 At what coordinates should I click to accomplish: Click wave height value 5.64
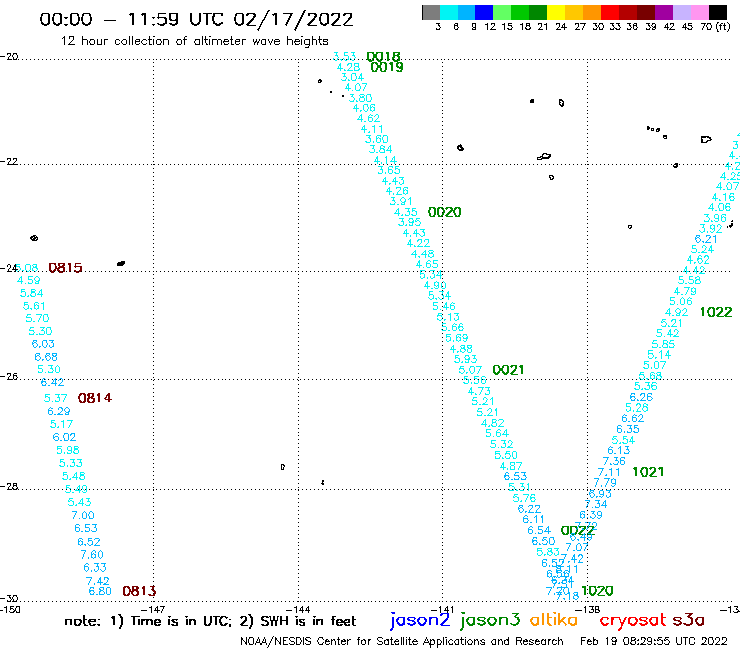pyautogui.click(x=497, y=433)
